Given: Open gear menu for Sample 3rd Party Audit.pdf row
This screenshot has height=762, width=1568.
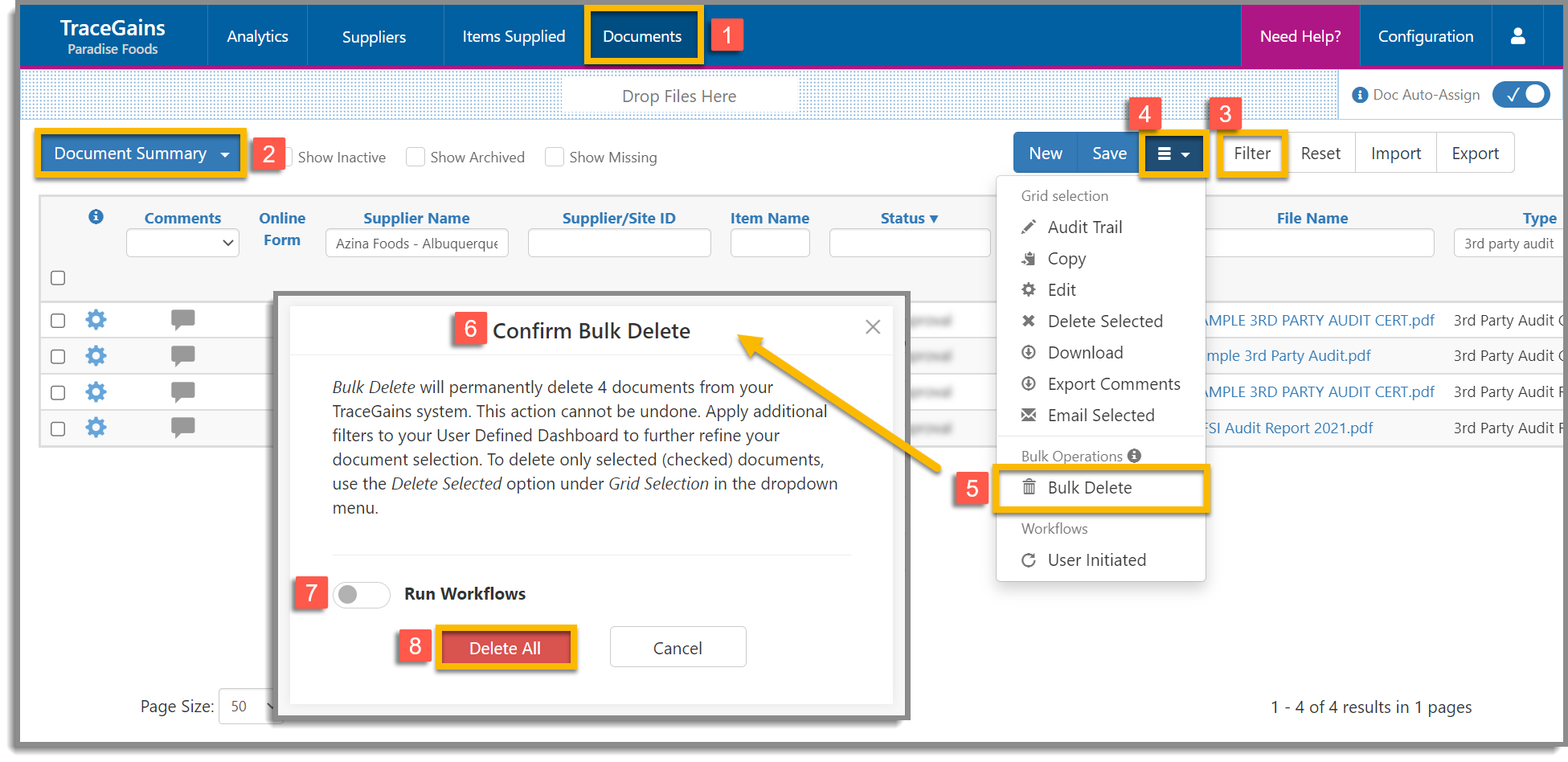Looking at the screenshot, I should click(96, 355).
